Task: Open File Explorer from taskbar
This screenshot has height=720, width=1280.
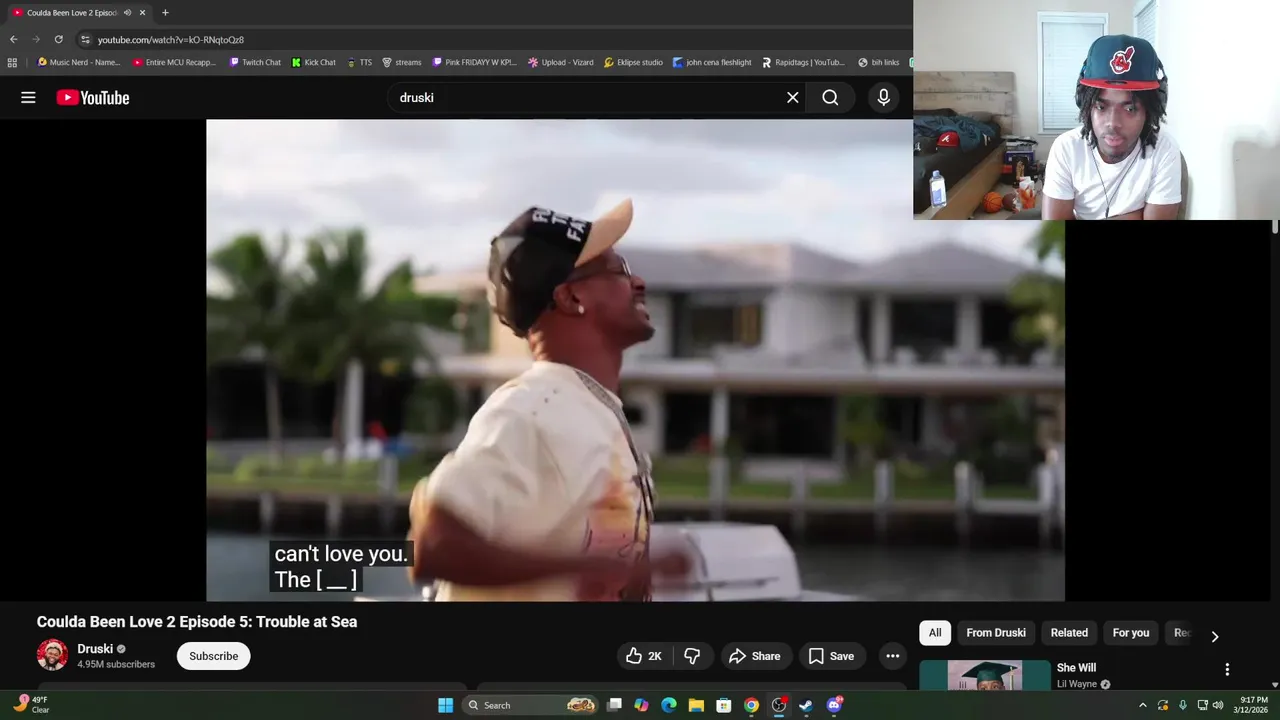Action: 696,705
